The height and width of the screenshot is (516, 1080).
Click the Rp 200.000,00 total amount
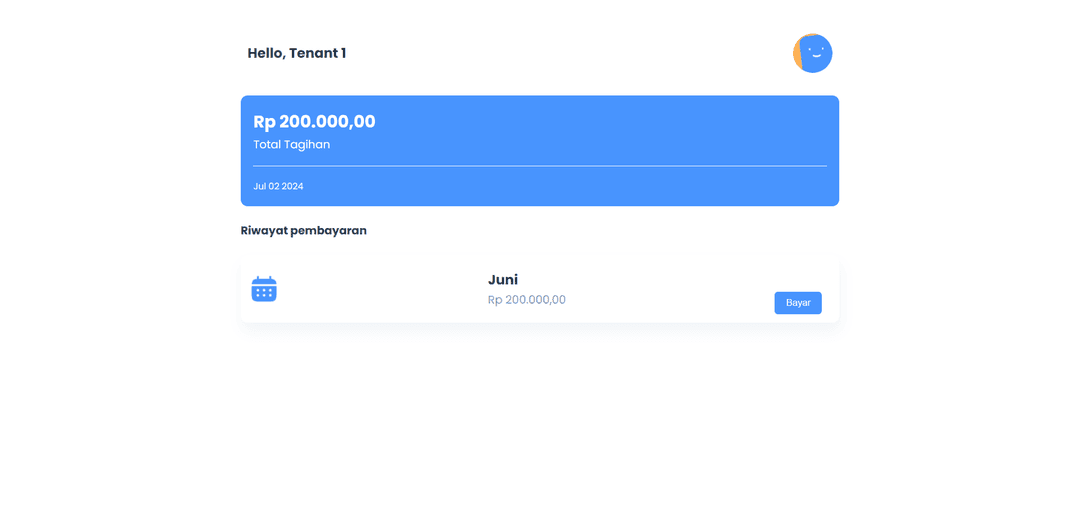tap(314, 121)
